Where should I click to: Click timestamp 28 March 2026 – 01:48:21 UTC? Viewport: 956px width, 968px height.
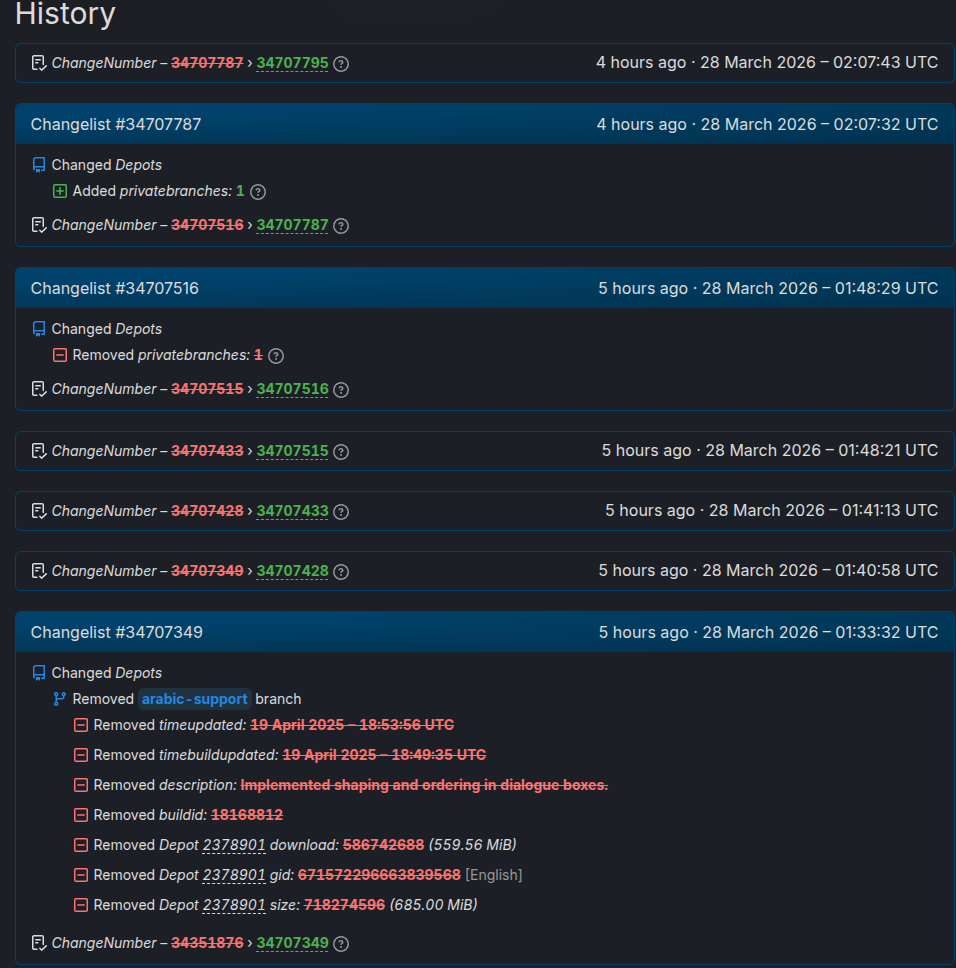tap(822, 450)
